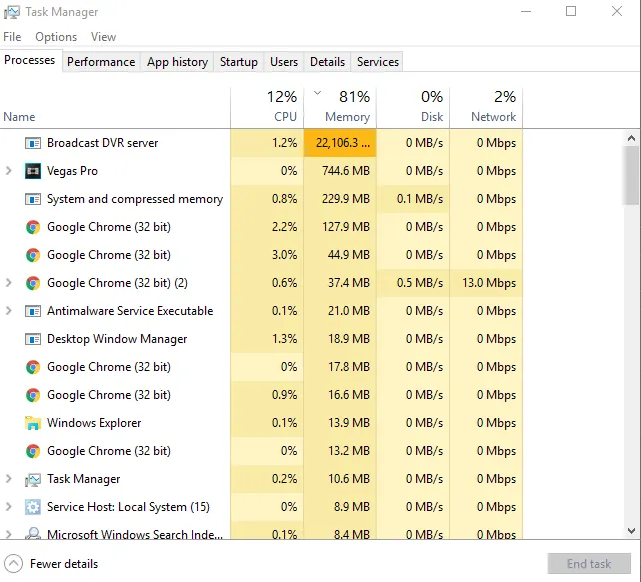Expand the Microsoft Windows Search Indexer group
Image resolution: width=641 pixels, height=582 pixels.
8,534
